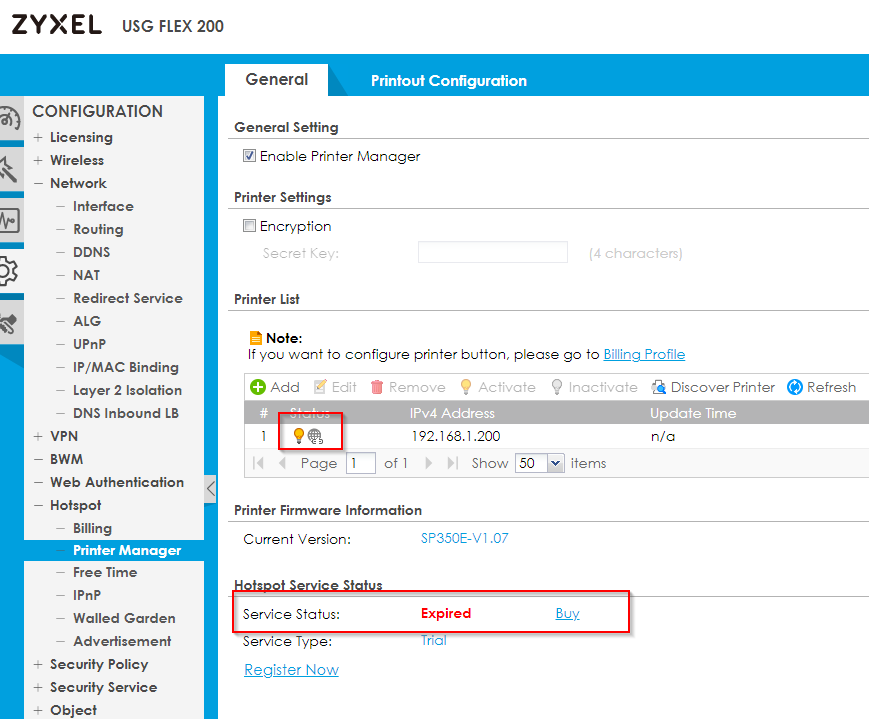Follow the Billing Profile link
The width and height of the screenshot is (869, 719).
click(x=644, y=354)
